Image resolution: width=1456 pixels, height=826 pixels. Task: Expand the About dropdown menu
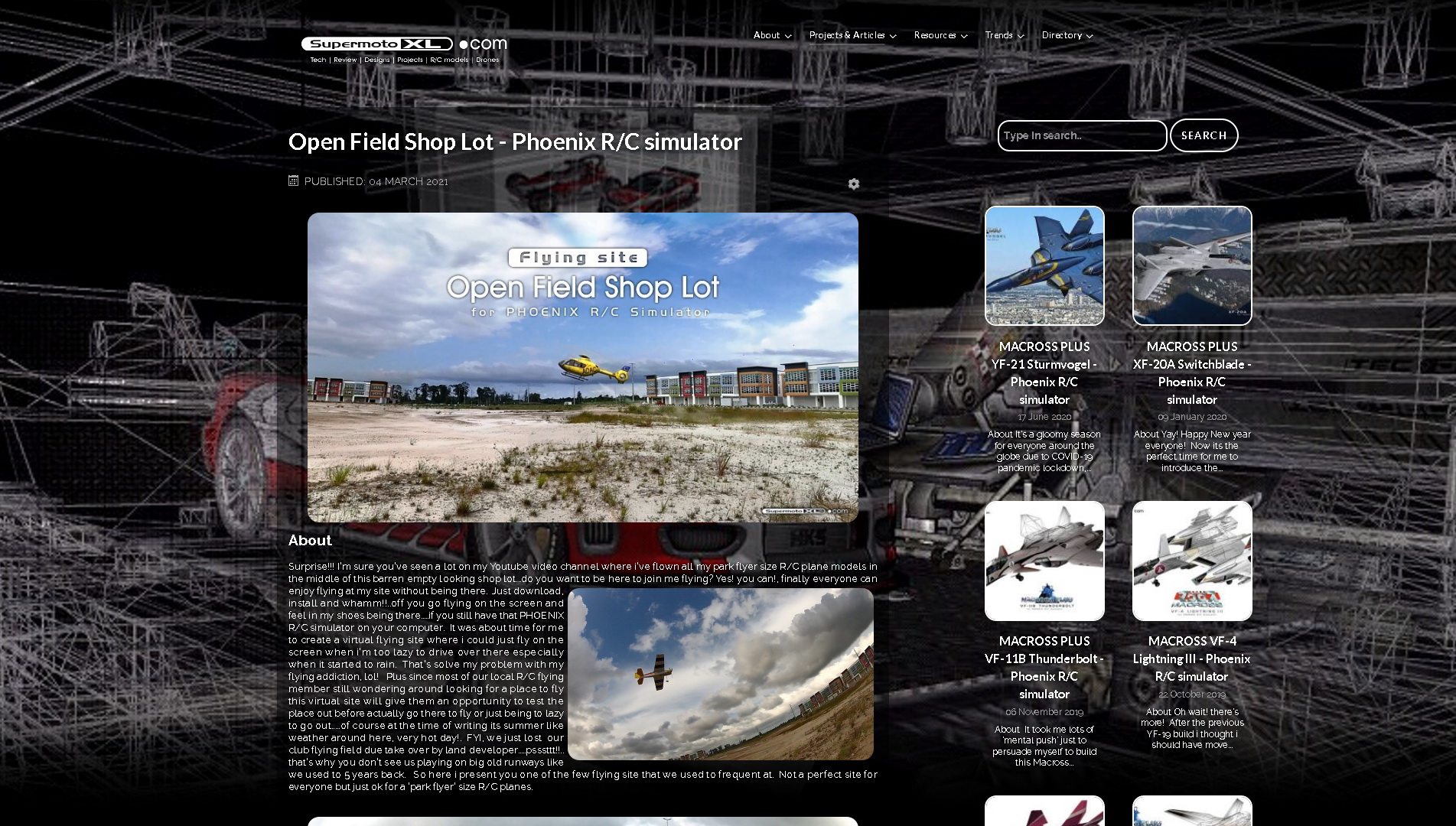coord(772,35)
